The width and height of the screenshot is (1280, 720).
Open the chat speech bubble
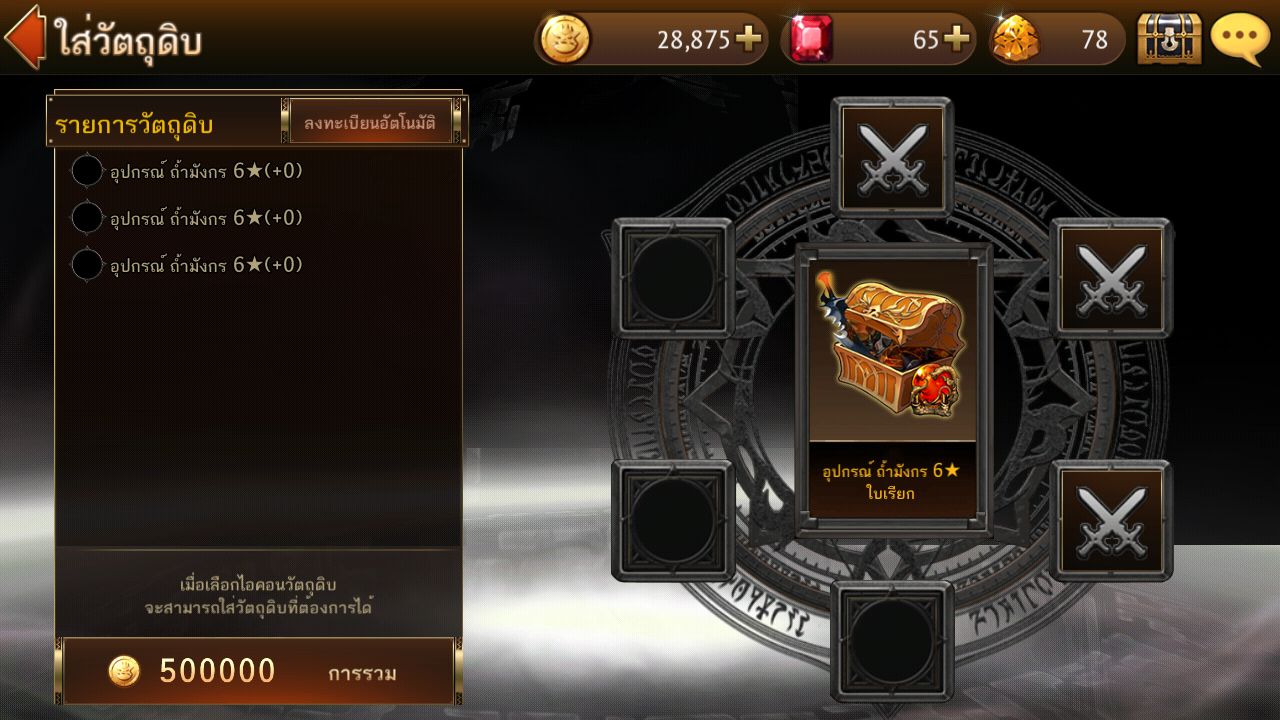pos(1240,39)
